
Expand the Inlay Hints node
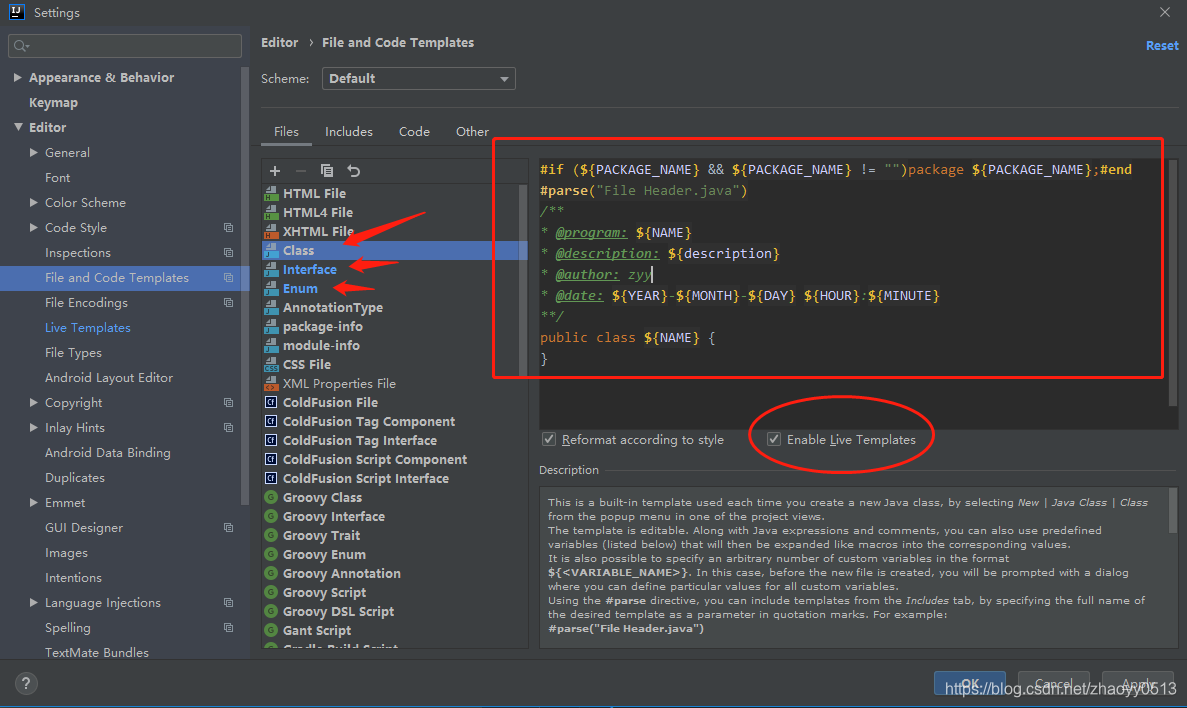tap(33, 427)
